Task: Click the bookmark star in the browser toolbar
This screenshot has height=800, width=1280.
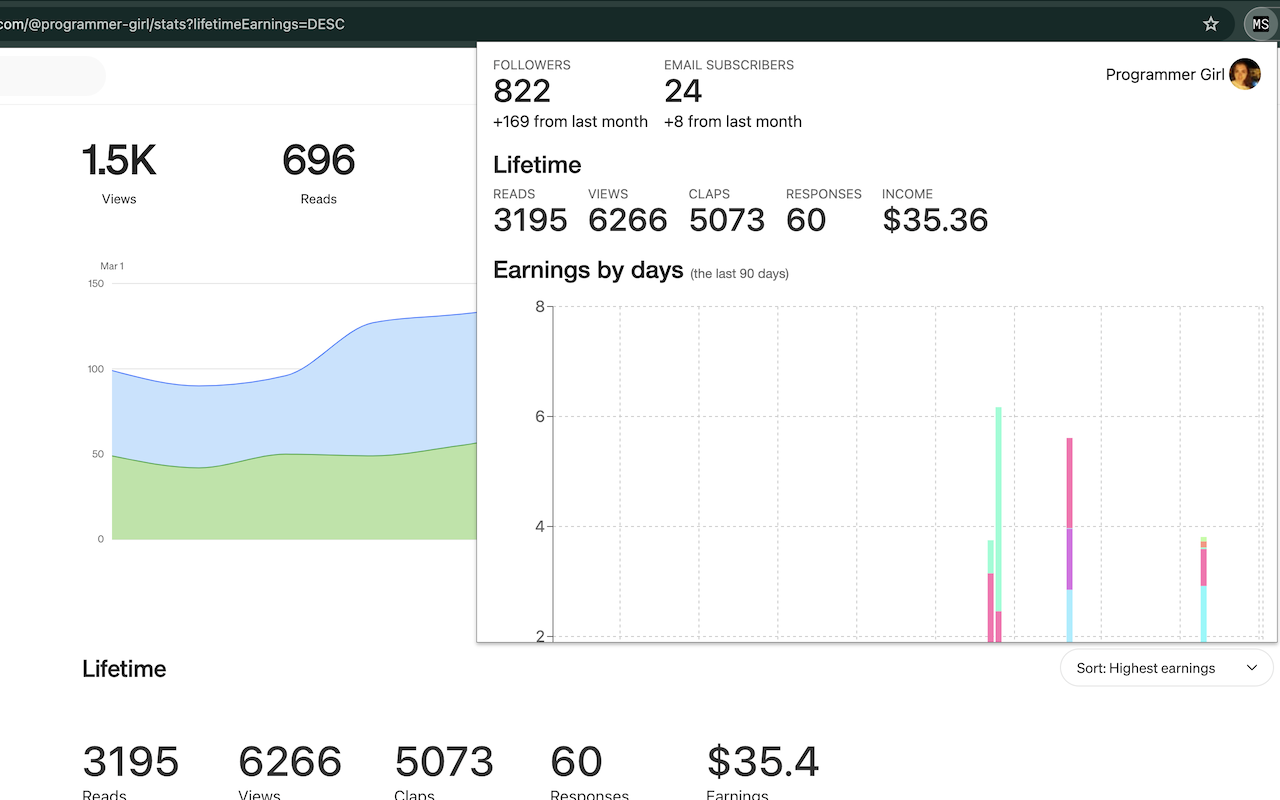Action: coord(1210,23)
